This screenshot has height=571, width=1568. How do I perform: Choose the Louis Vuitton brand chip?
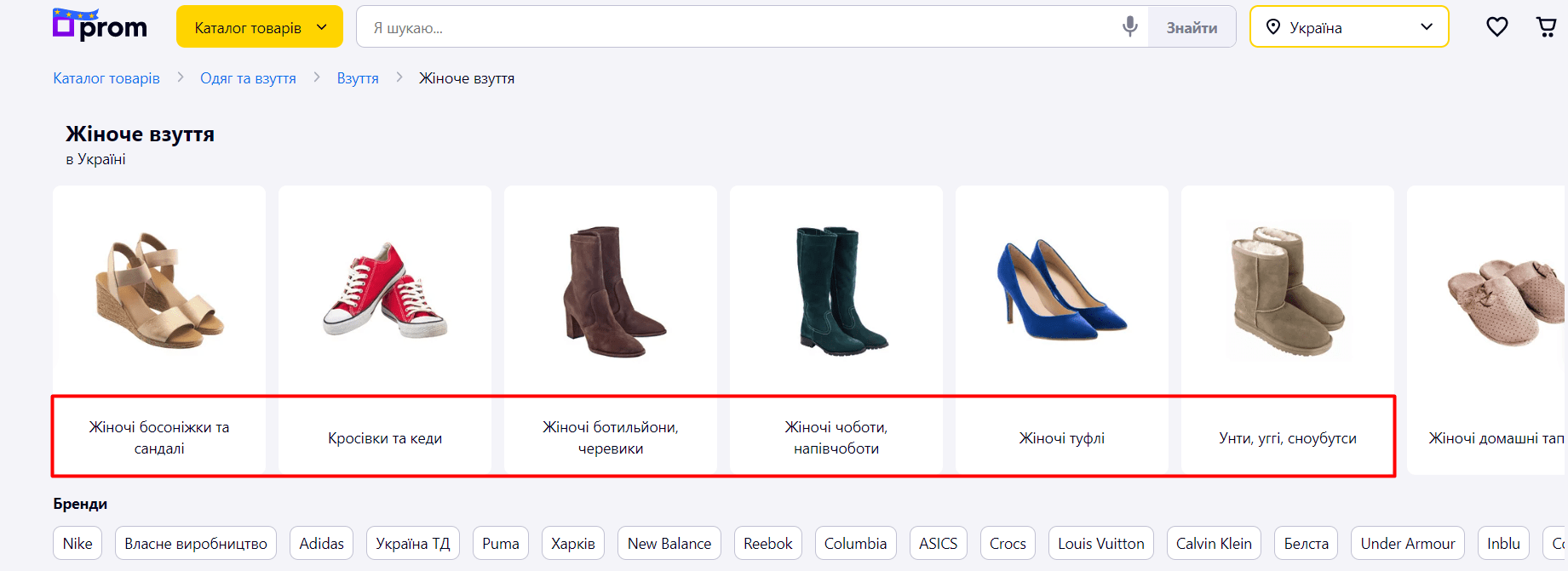(x=1100, y=544)
